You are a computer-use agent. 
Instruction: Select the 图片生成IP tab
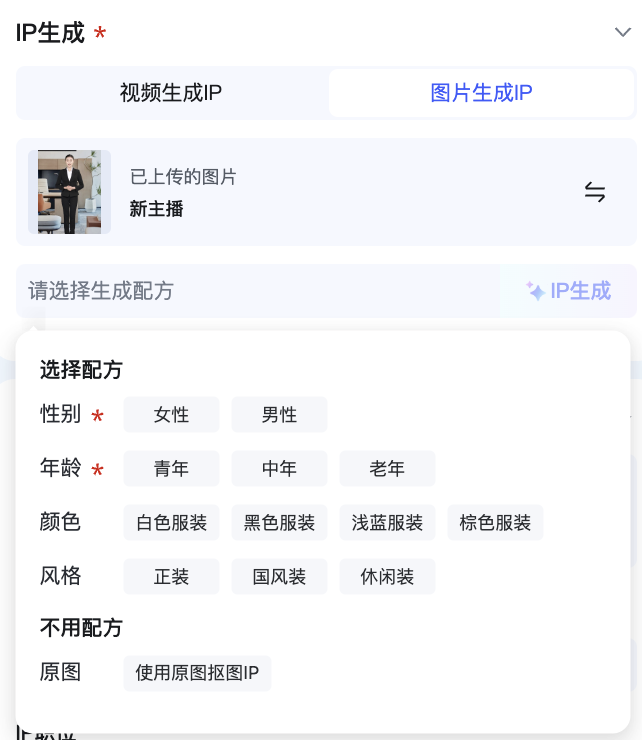(482, 92)
